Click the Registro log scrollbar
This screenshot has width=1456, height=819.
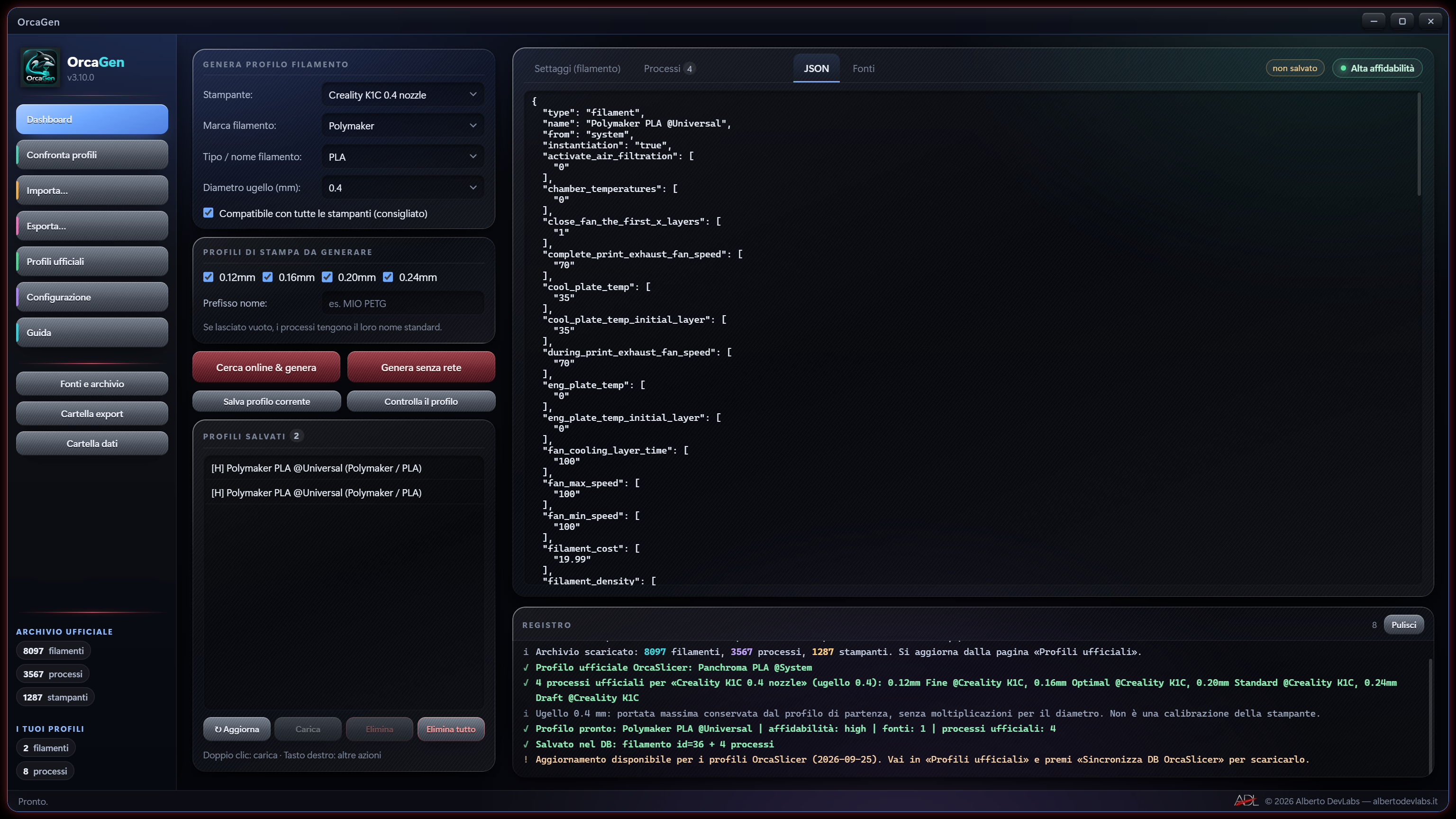1430,717
